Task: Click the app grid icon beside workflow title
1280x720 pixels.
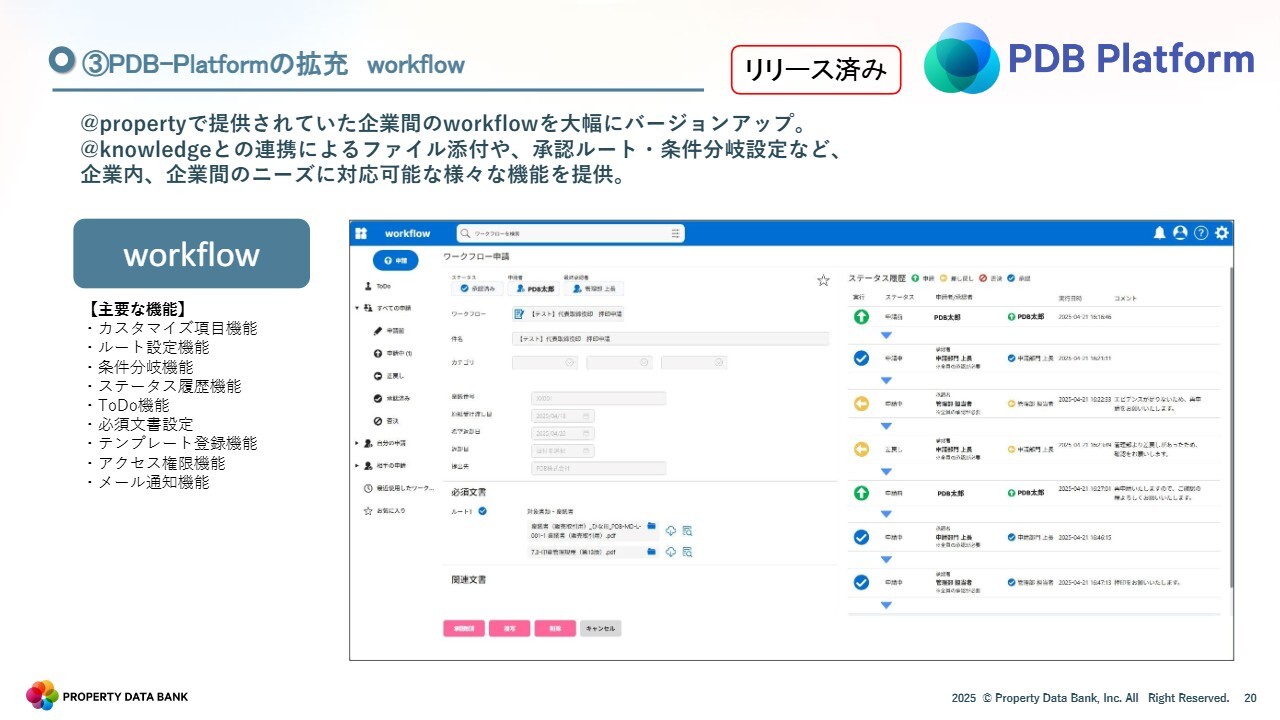Action: pyautogui.click(x=362, y=233)
